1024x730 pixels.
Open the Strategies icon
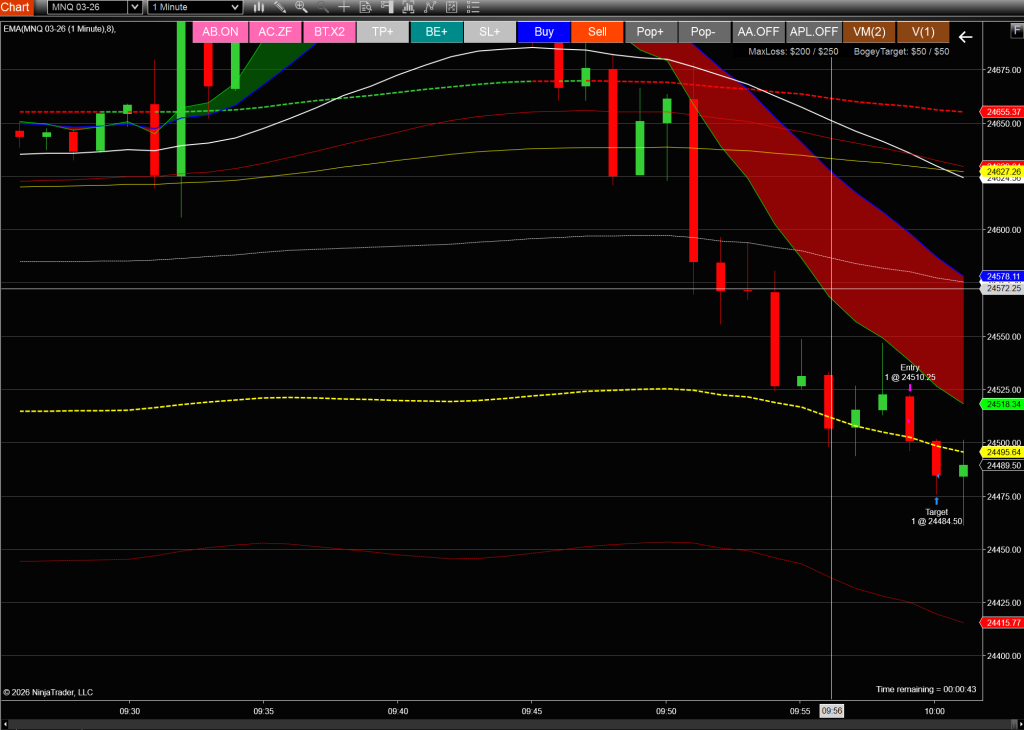(430, 7)
